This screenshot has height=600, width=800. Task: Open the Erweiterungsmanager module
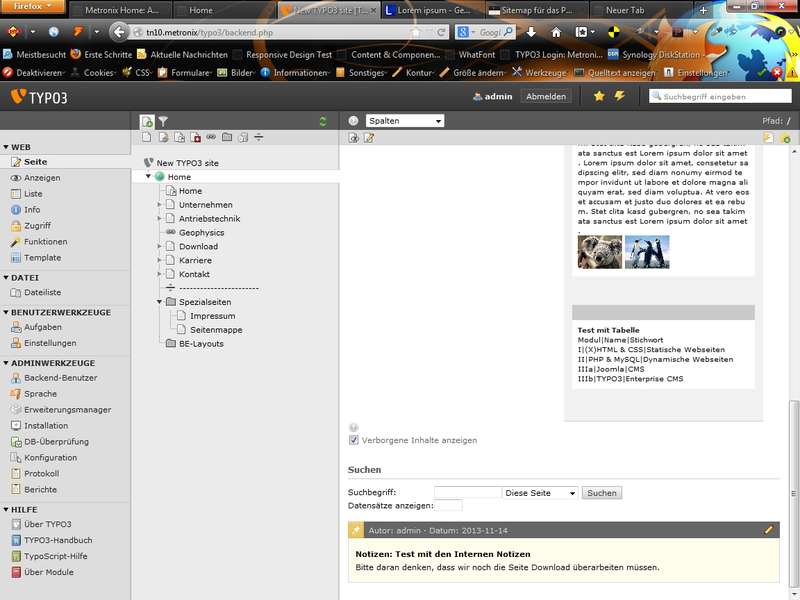pos(67,410)
